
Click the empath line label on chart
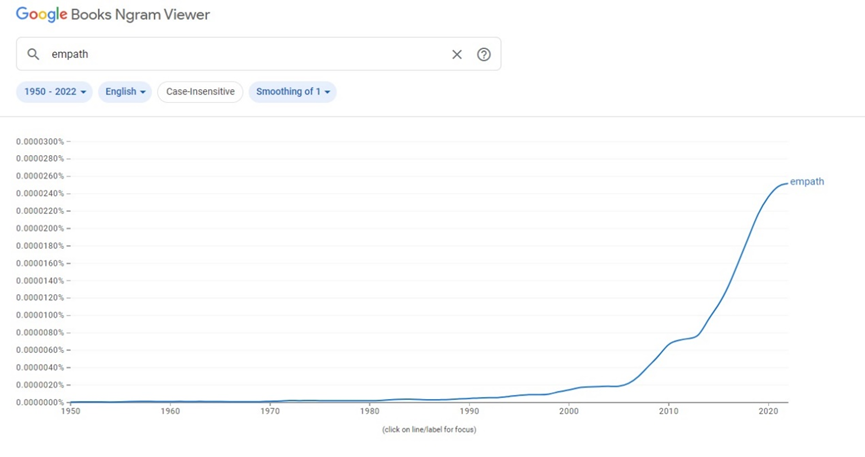coord(807,182)
